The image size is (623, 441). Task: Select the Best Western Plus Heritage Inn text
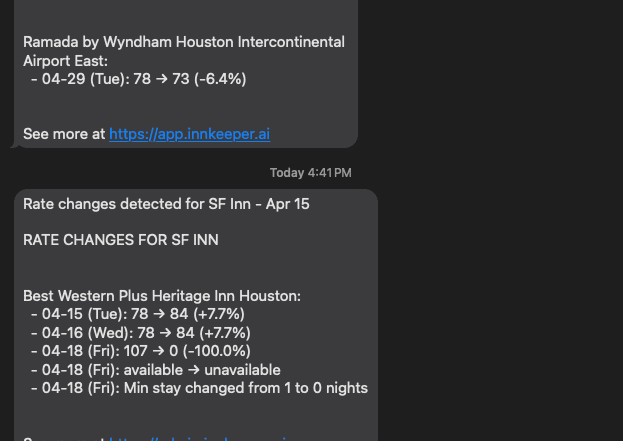coord(162,296)
